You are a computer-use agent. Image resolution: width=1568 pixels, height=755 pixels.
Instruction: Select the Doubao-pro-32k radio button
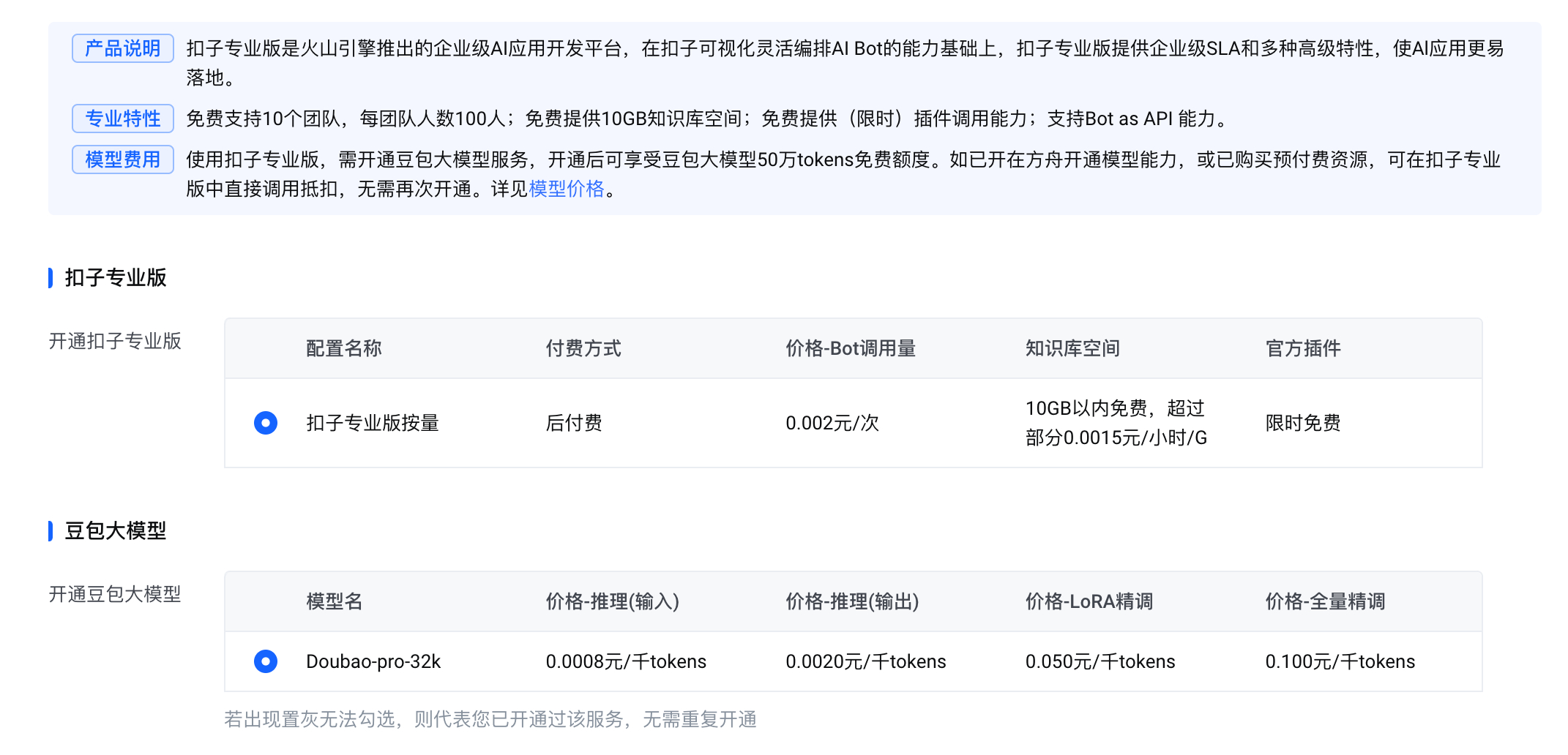(266, 661)
